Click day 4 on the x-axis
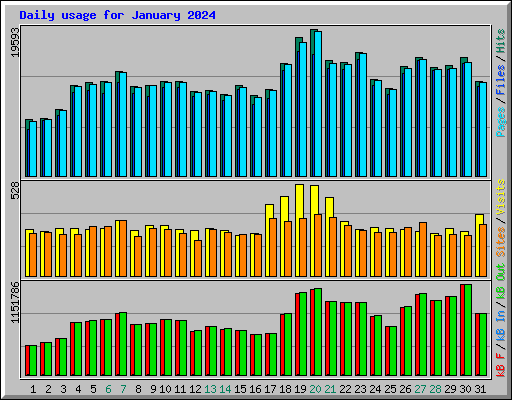This screenshot has width=512, height=400. pyautogui.click(x=78, y=389)
